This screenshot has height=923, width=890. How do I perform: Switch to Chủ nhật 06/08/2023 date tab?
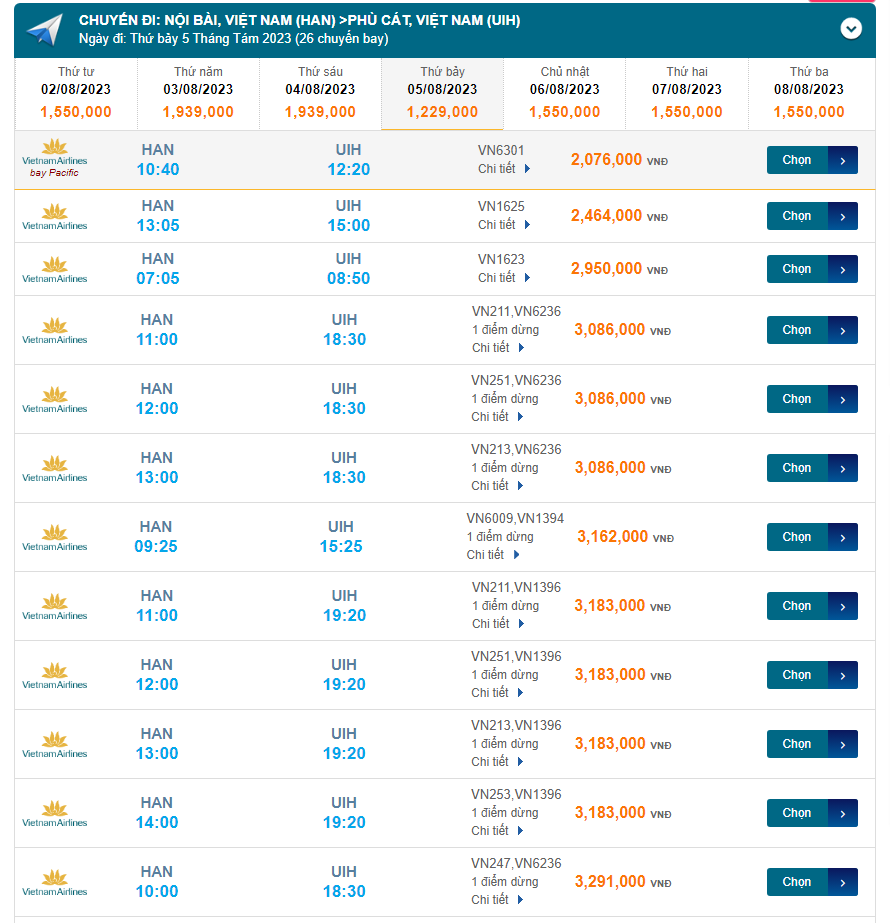[565, 93]
